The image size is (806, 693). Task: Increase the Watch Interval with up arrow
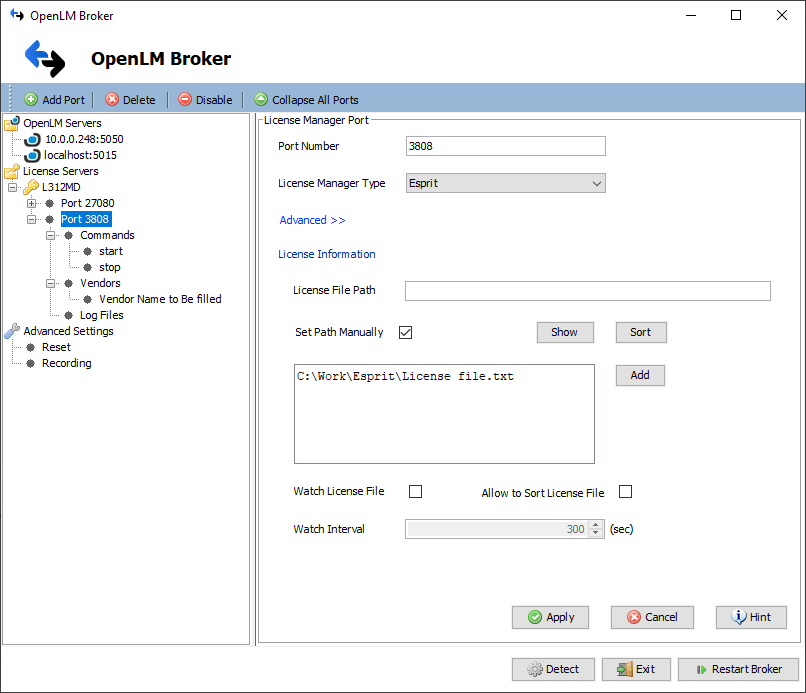click(597, 525)
